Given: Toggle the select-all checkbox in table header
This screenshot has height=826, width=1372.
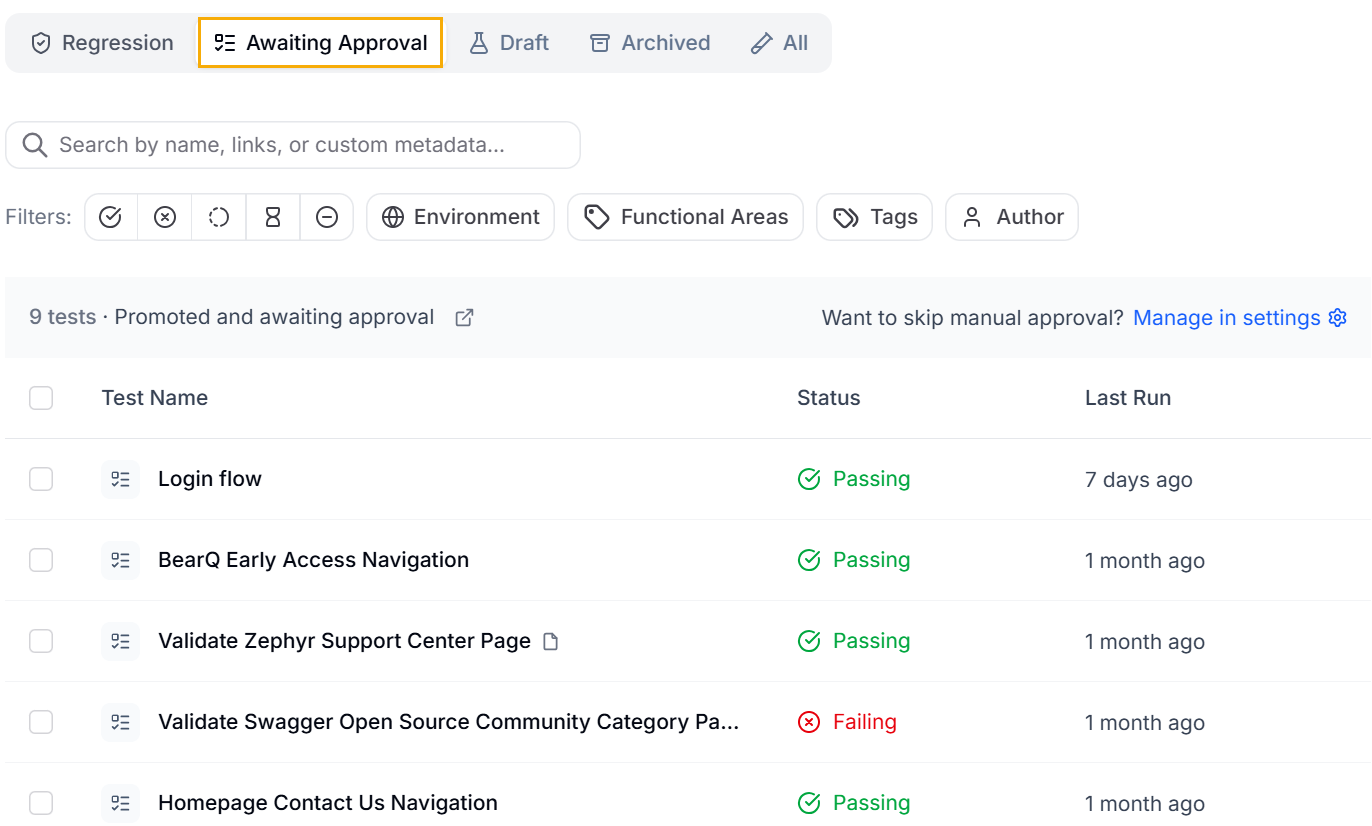Looking at the screenshot, I should (41, 398).
